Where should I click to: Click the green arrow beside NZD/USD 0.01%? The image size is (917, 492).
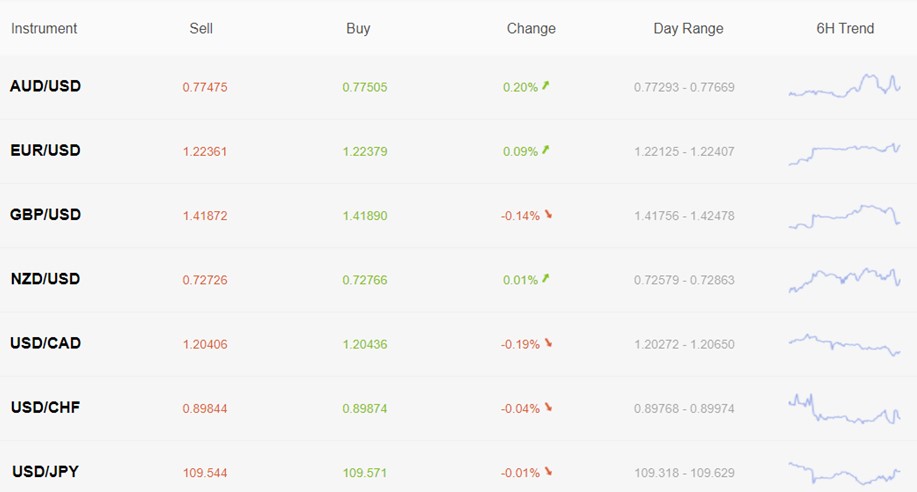pyautogui.click(x=546, y=279)
